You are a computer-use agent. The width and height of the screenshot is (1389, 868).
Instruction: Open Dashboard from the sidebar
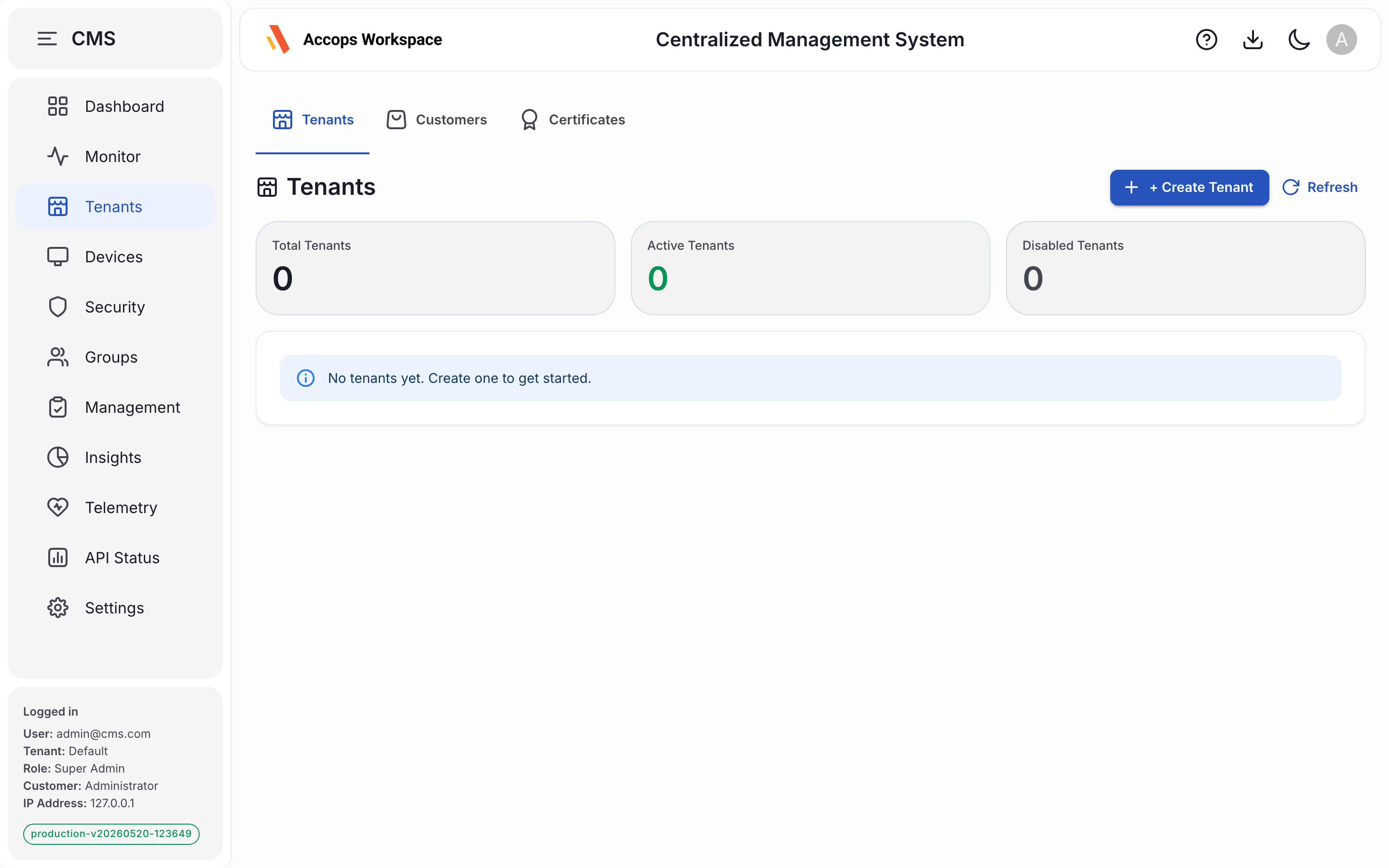point(115,106)
